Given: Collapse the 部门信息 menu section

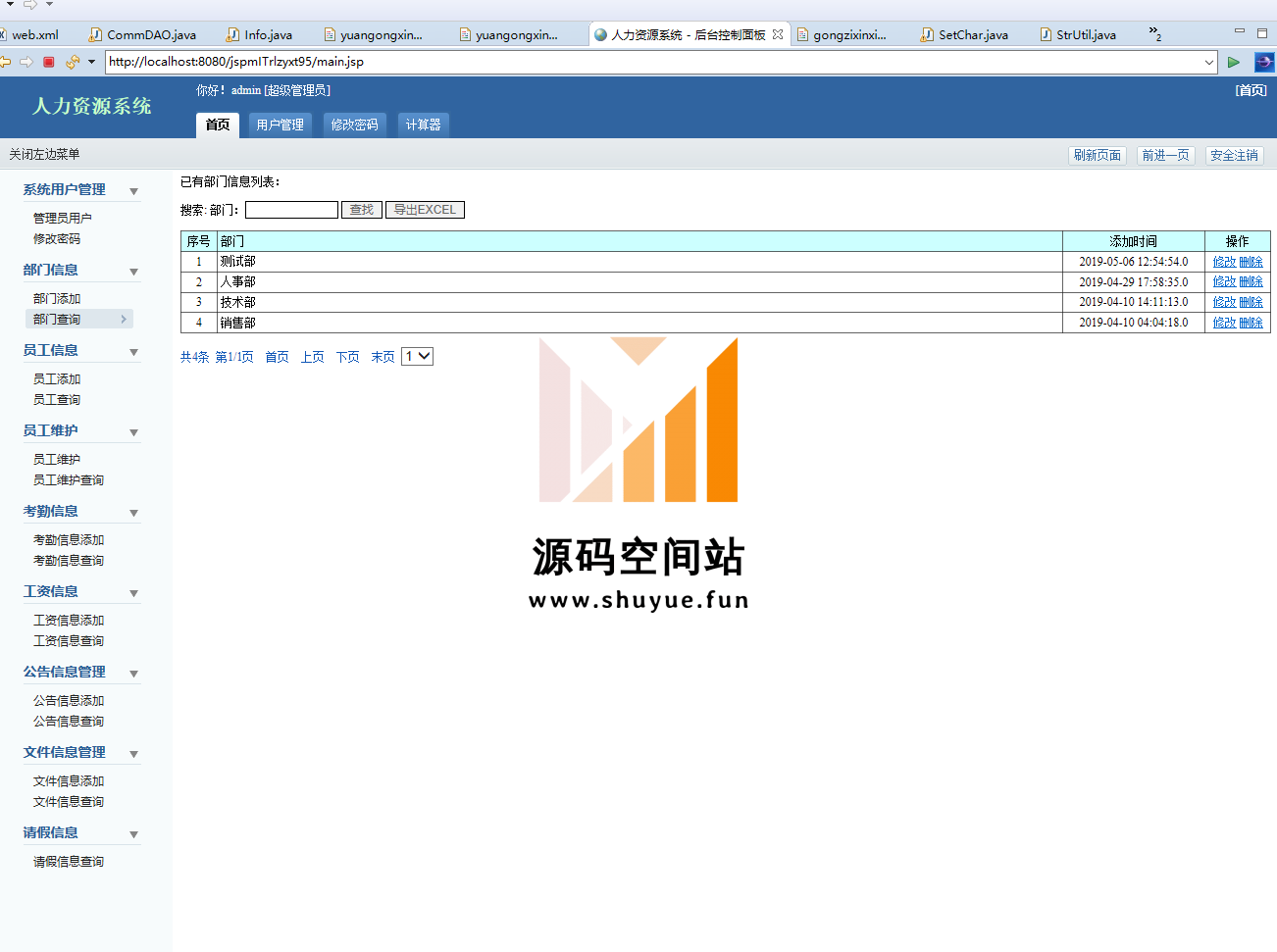Looking at the screenshot, I should [x=133, y=272].
